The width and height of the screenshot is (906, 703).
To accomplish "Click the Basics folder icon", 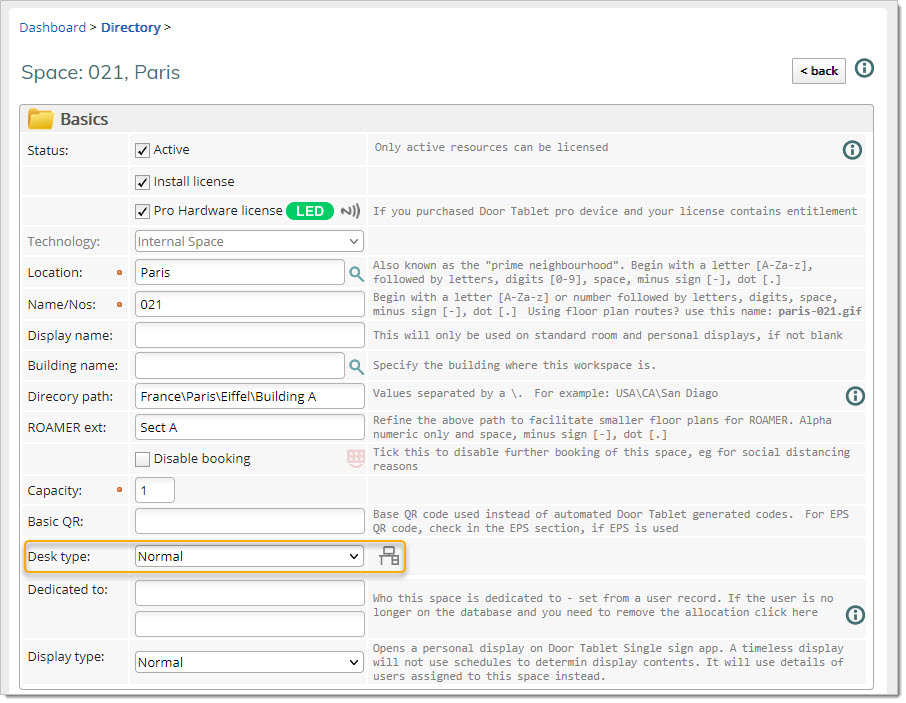I will (x=40, y=120).
